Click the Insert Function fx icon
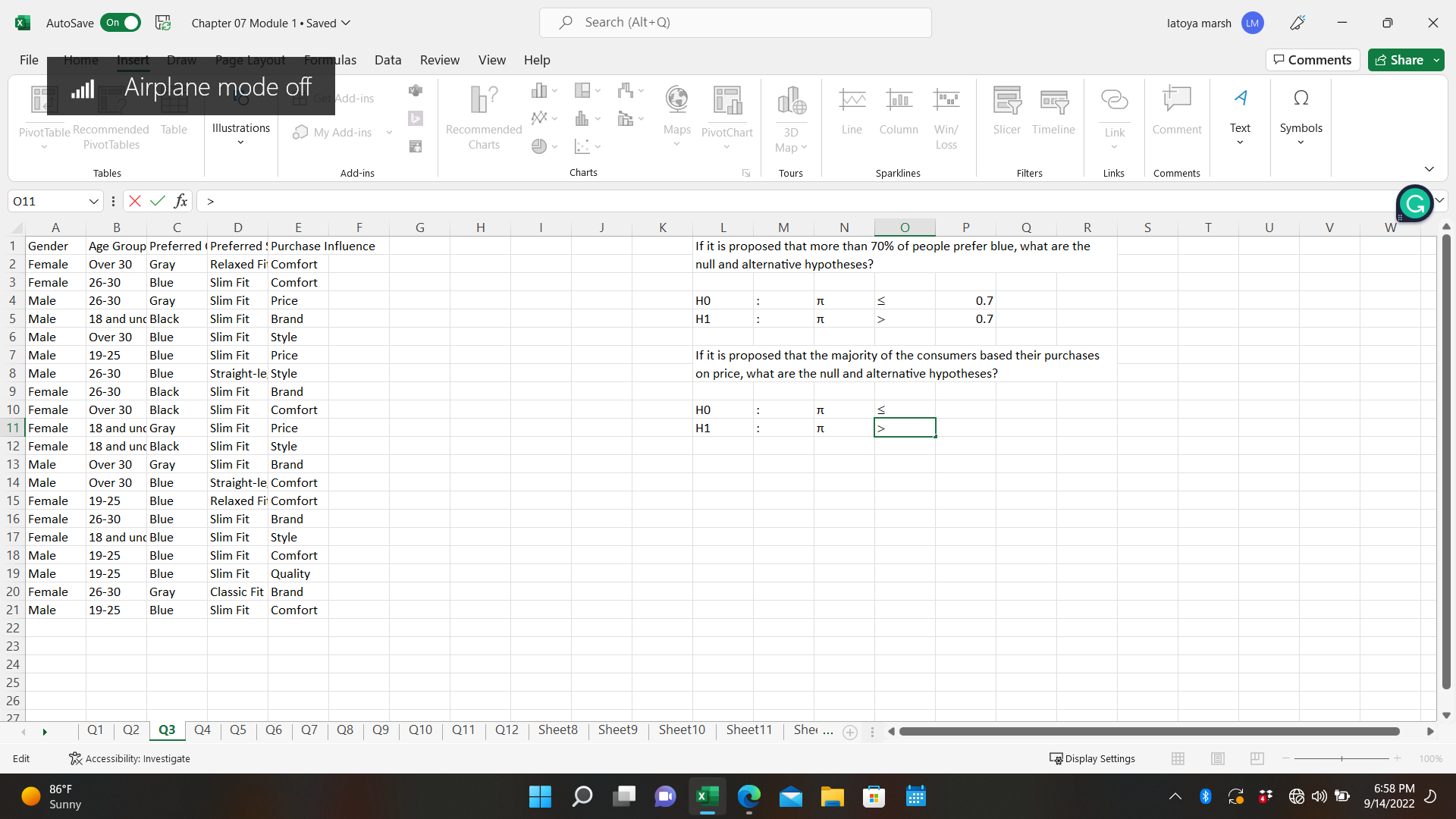Viewport: 1456px width, 819px height. coord(180,201)
